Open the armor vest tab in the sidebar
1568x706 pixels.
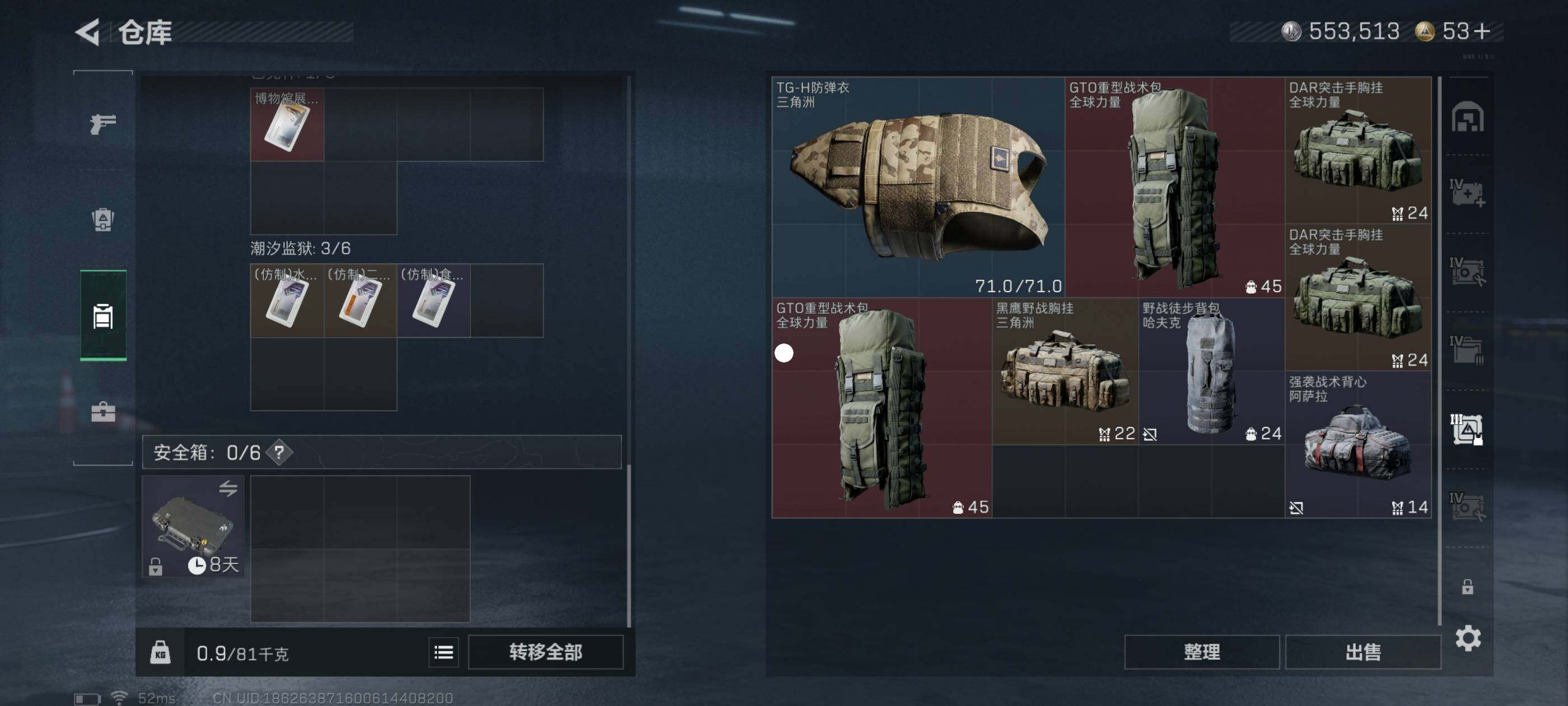[x=103, y=219]
